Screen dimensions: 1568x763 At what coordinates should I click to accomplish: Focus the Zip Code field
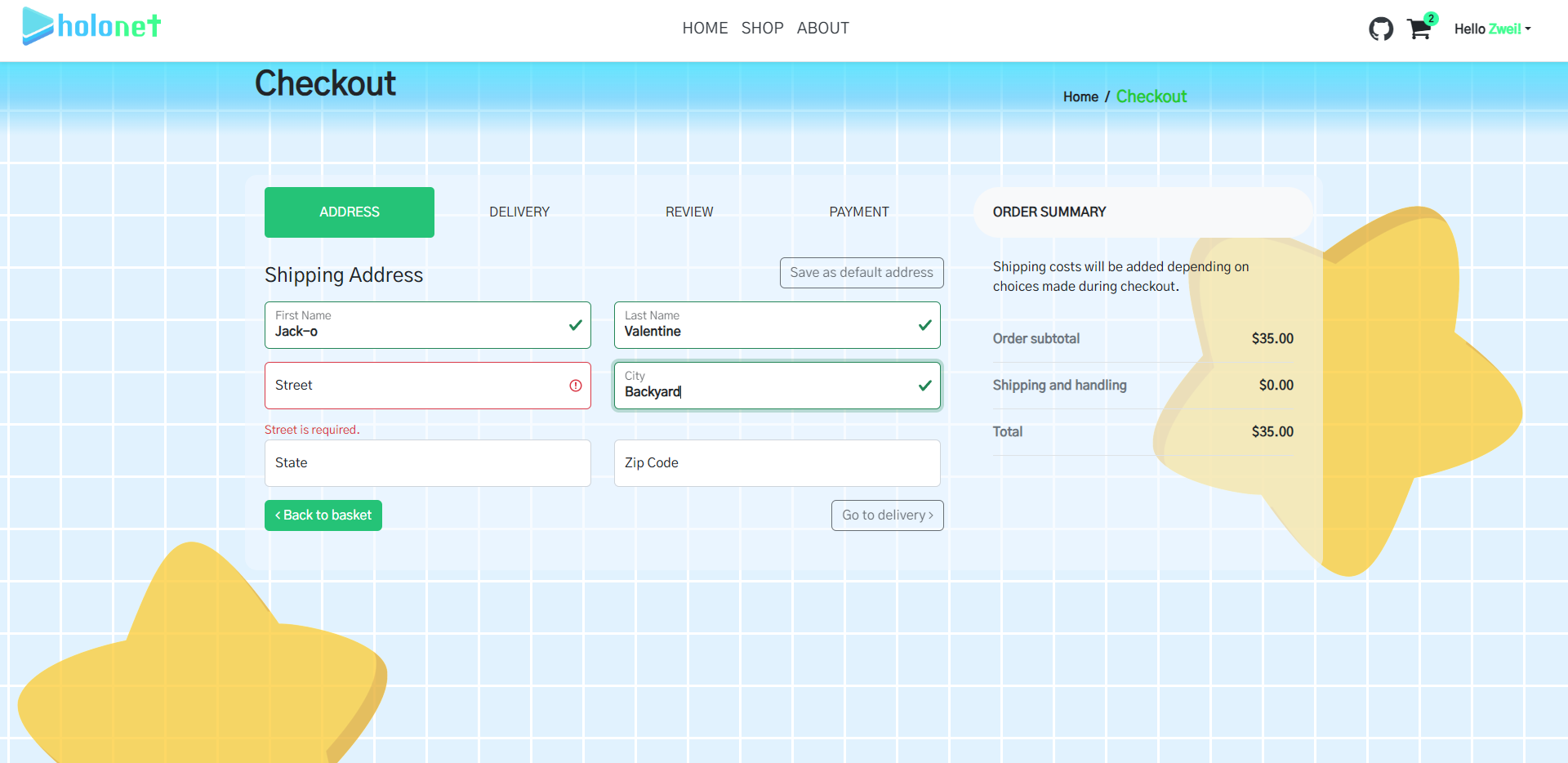coord(777,462)
